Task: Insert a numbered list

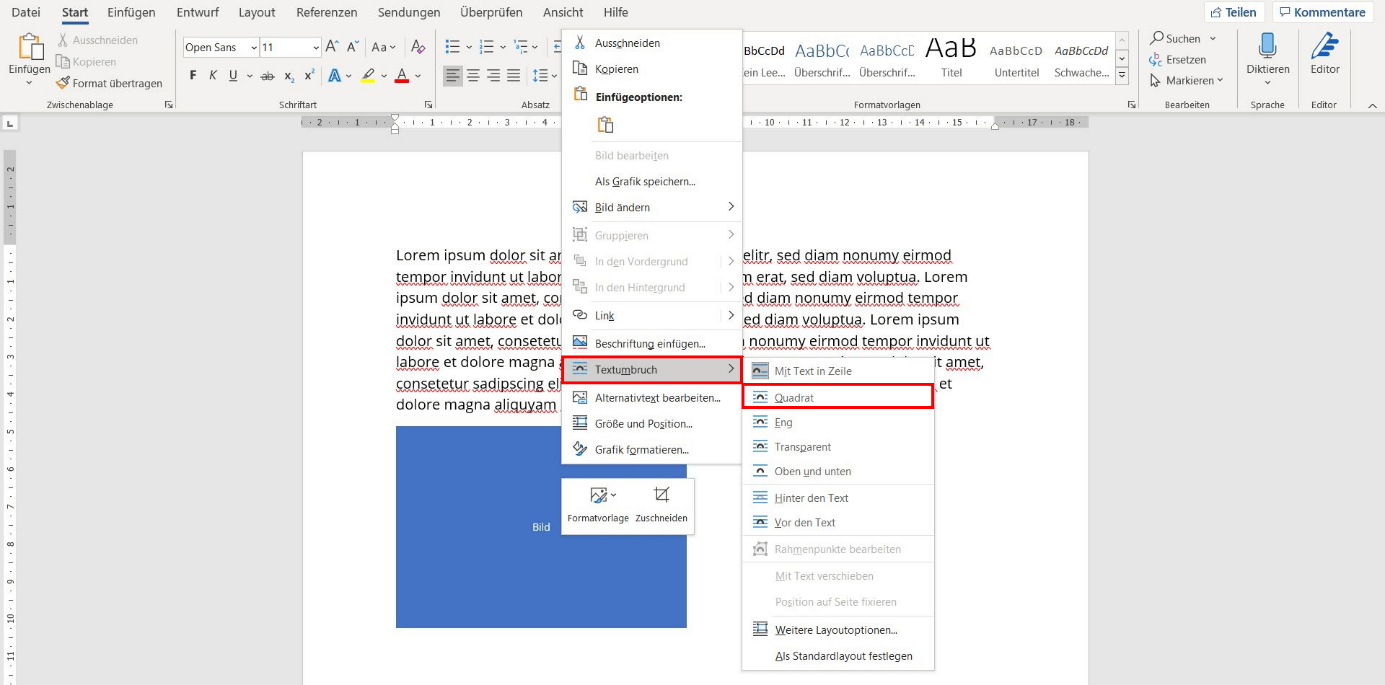Action: tap(486, 47)
